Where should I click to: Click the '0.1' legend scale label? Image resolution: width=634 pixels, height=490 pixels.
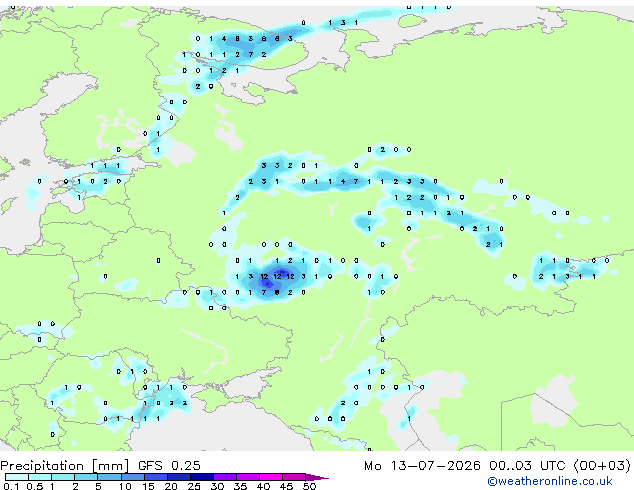(x=11, y=486)
